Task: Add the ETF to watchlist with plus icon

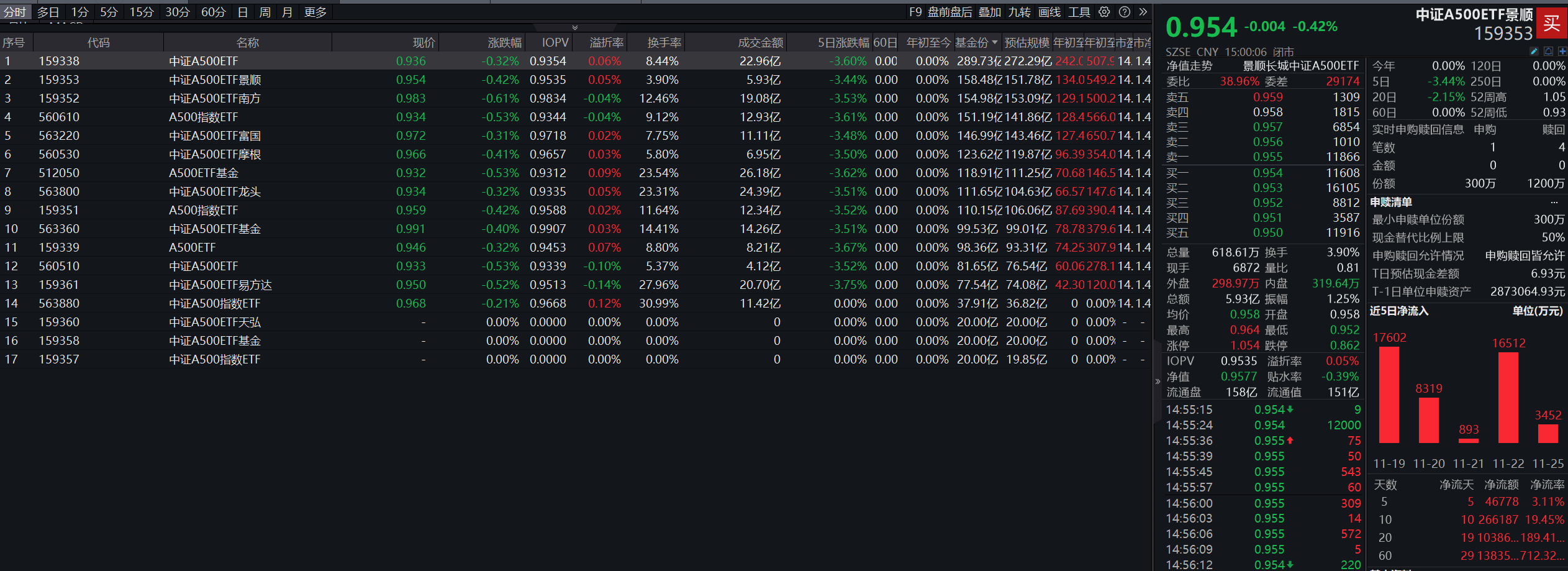Action: 1562,52
